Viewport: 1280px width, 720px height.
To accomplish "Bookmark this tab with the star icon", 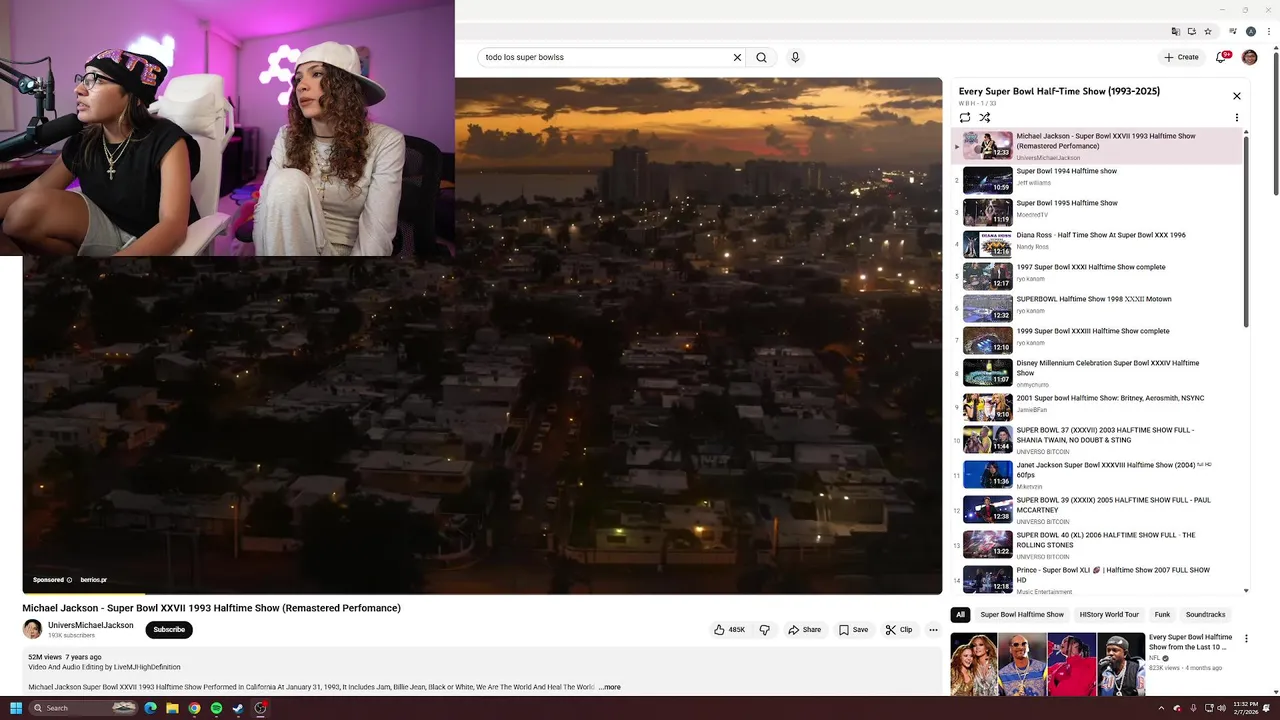I will click(1208, 32).
